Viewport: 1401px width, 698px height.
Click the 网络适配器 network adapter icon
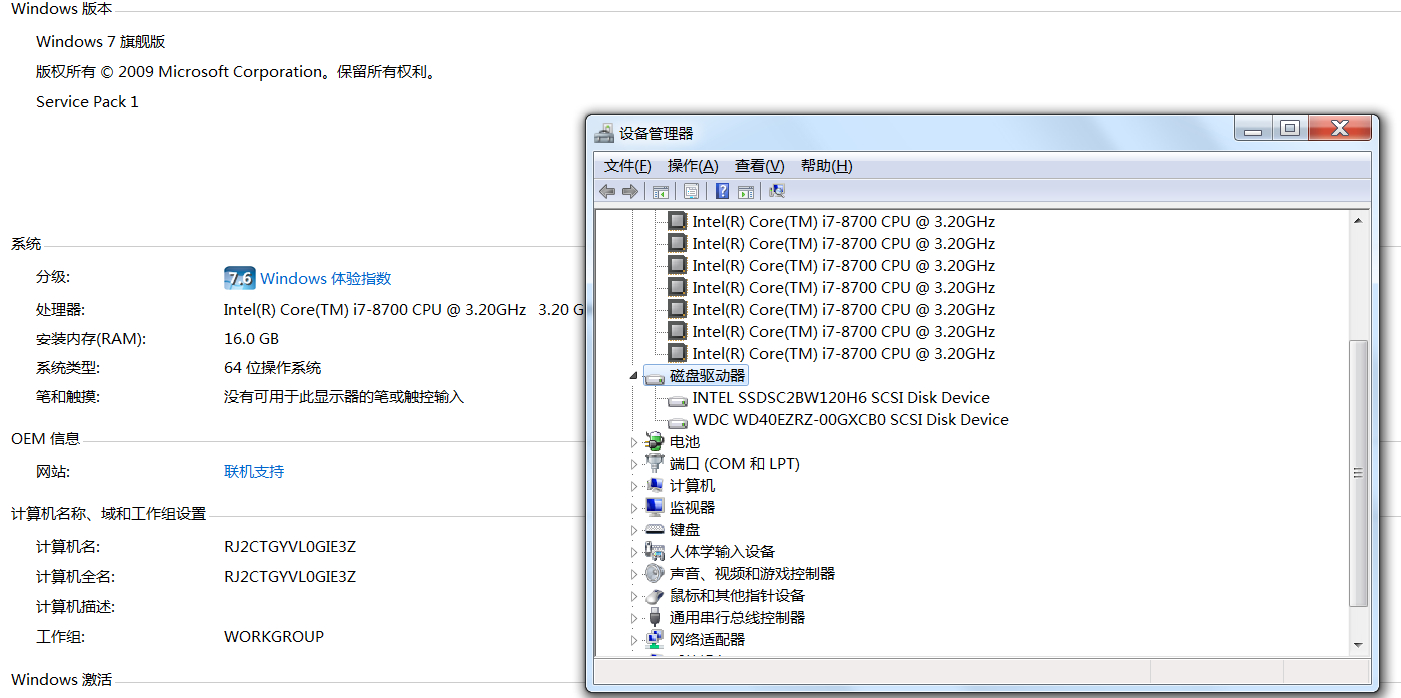coord(655,640)
